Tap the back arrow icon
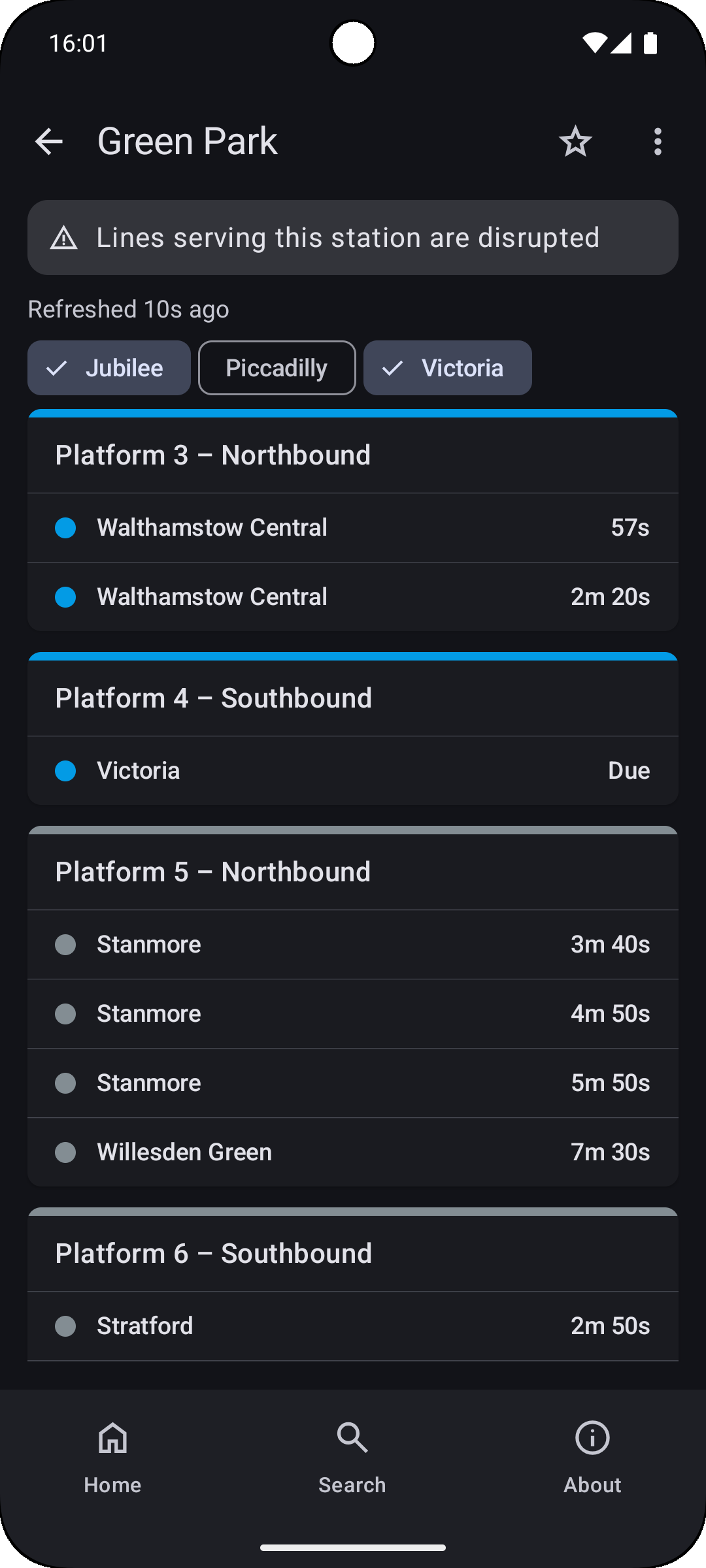 pos(49,142)
